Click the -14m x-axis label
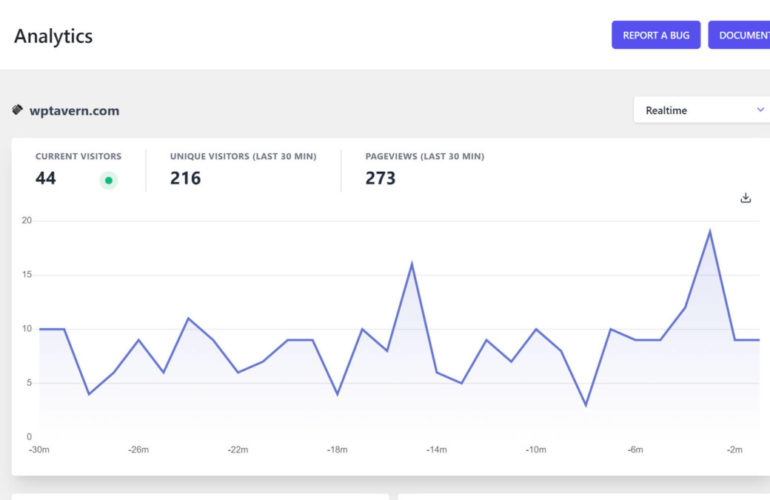Image resolution: width=770 pixels, height=500 pixels. 437,450
